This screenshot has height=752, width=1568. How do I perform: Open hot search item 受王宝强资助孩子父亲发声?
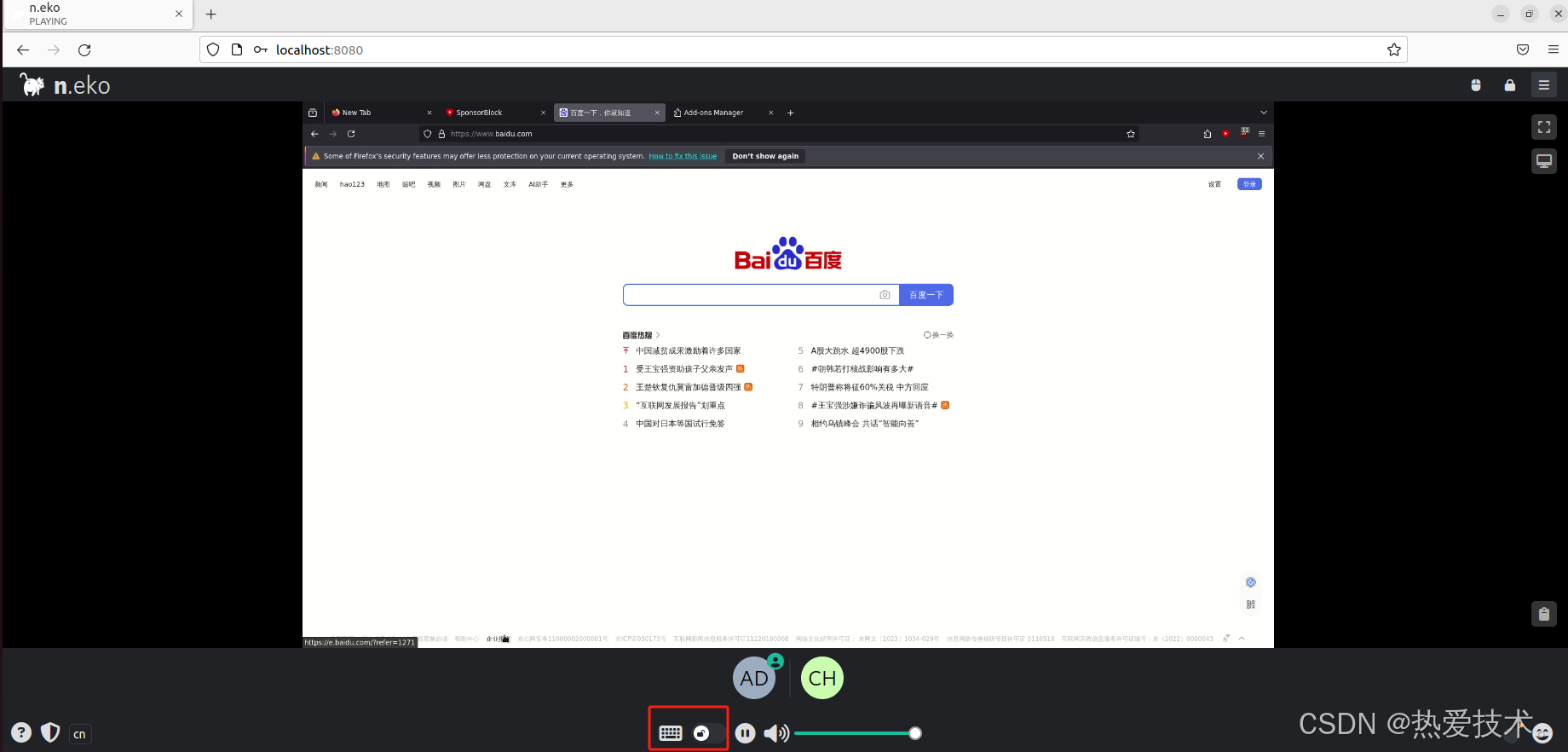[684, 369]
